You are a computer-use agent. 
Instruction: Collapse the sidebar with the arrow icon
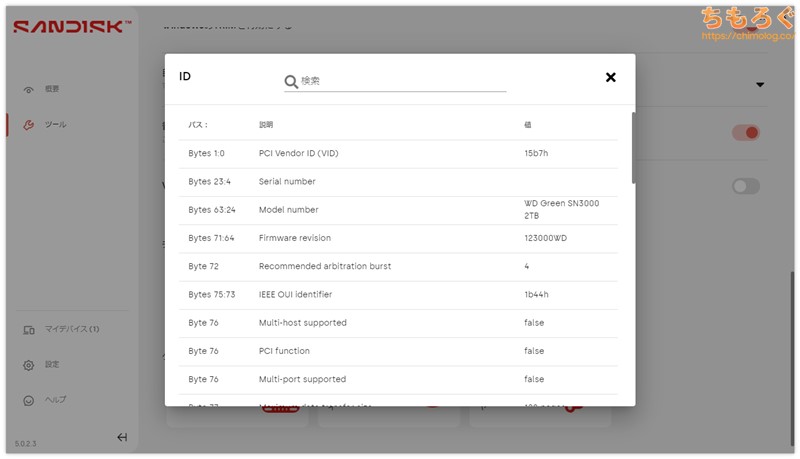[x=122, y=437]
